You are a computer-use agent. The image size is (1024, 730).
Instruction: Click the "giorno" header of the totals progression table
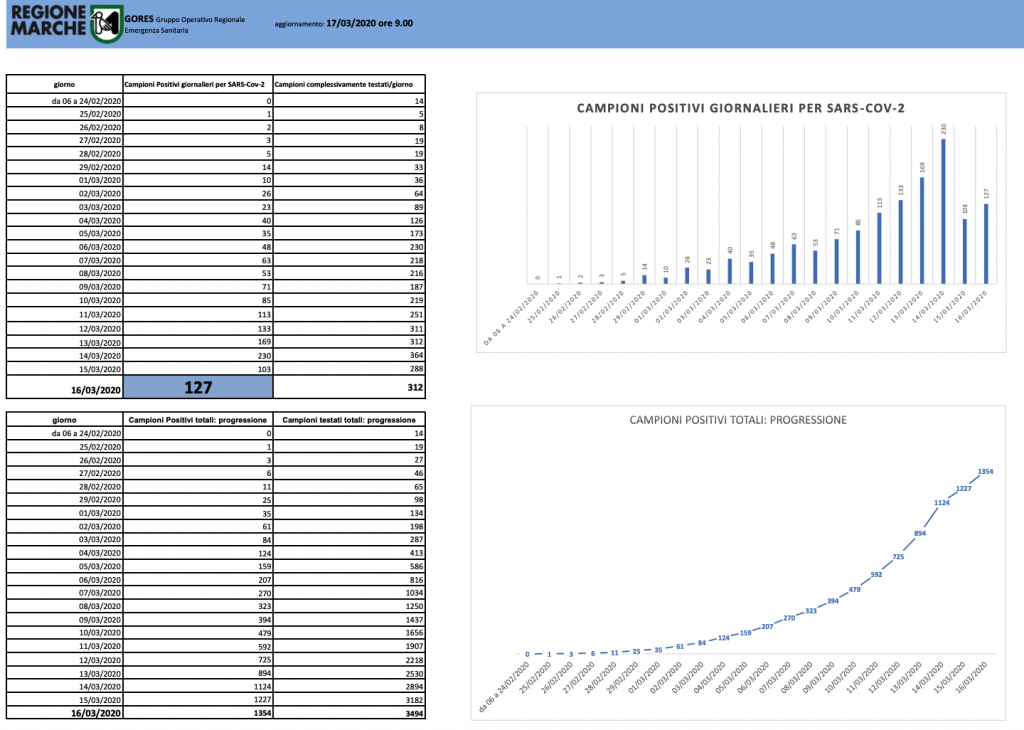tap(64, 420)
